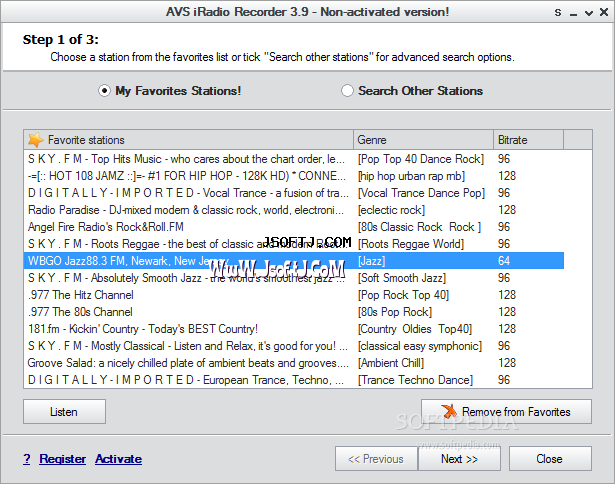Image resolution: width=615 pixels, height=484 pixels.
Task: Click the Favorite stations star icon
Action: pos(35,140)
